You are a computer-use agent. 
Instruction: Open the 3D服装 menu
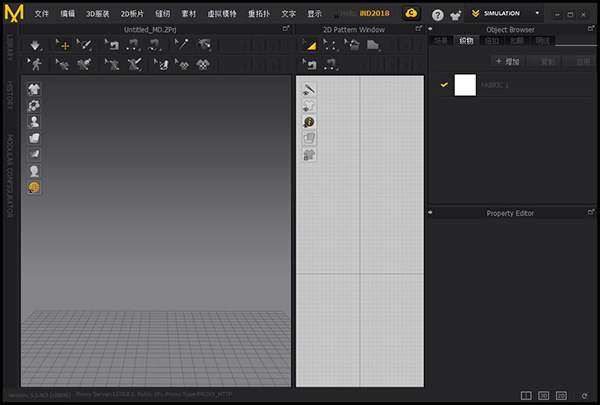click(x=98, y=14)
